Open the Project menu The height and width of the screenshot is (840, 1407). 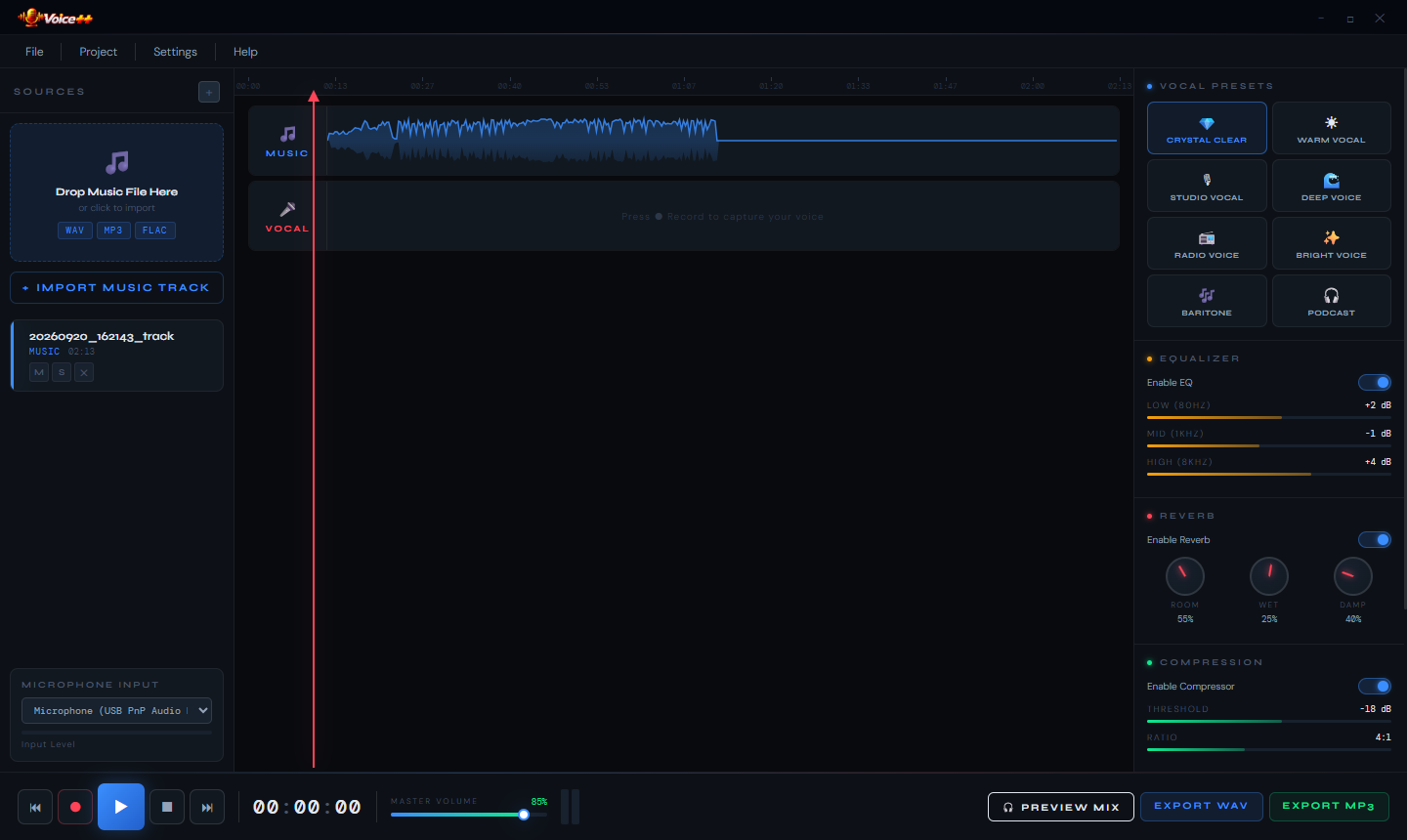point(98,52)
